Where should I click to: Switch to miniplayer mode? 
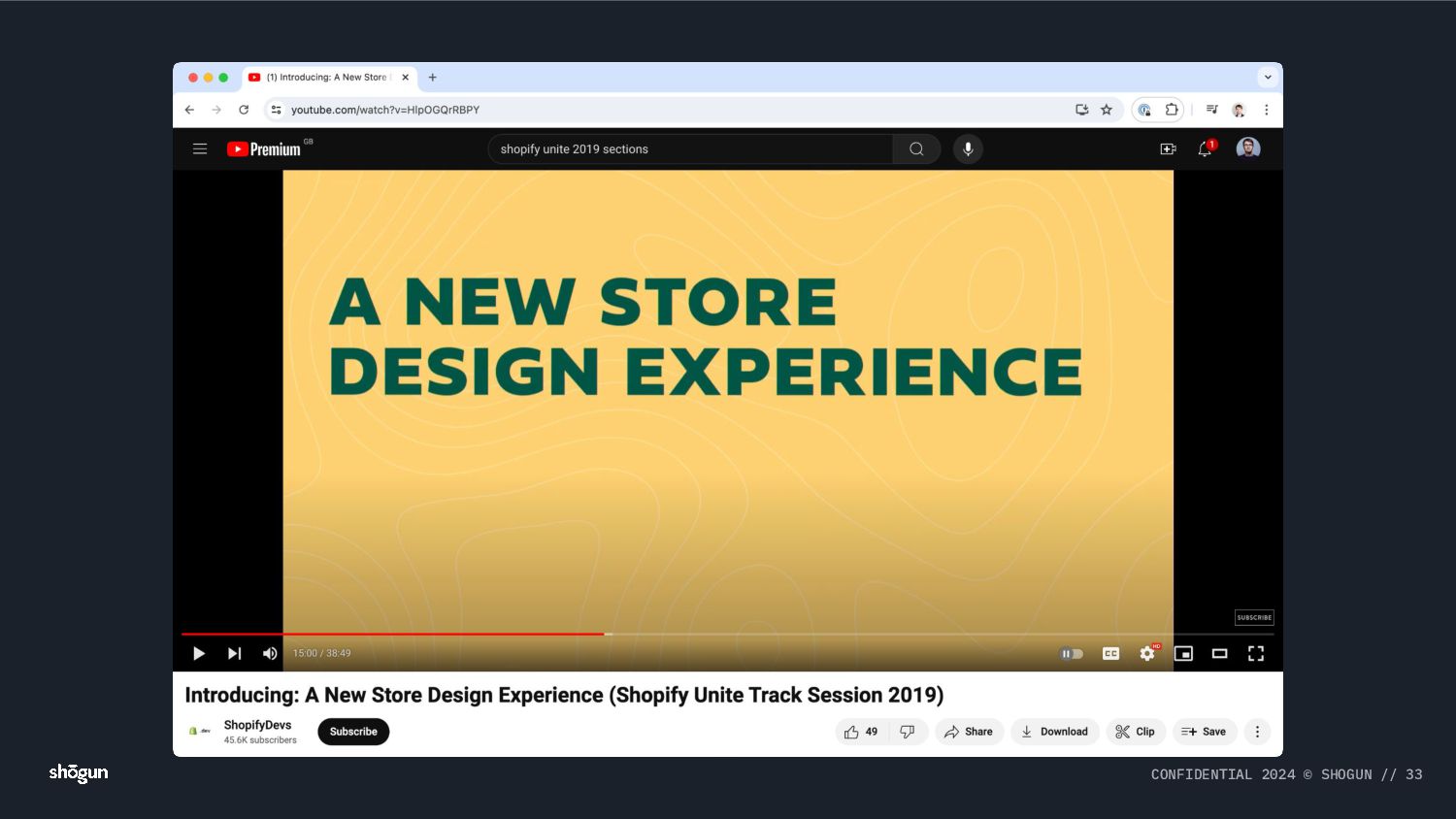point(1183,654)
